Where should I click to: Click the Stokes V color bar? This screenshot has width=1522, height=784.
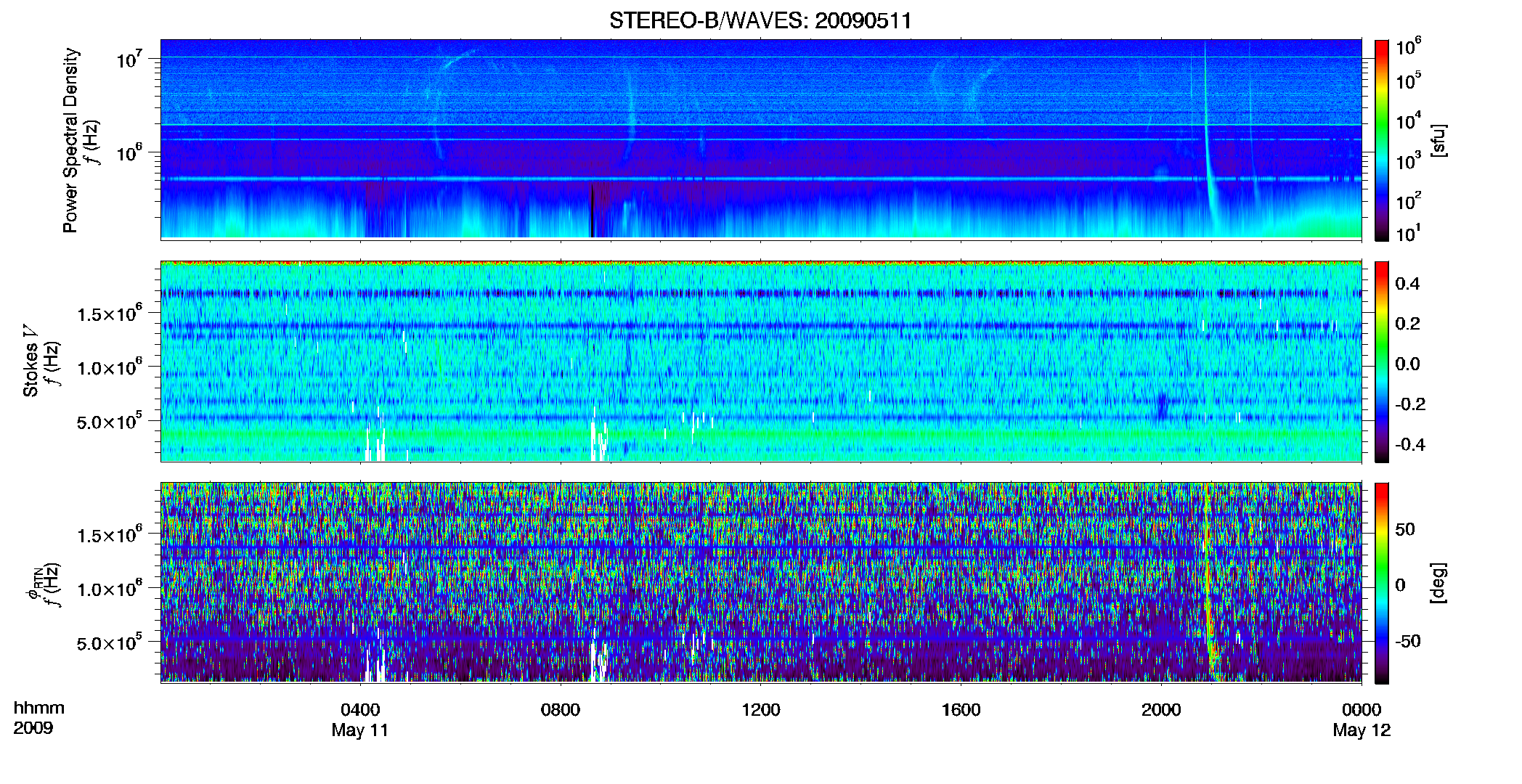click(x=1382, y=362)
